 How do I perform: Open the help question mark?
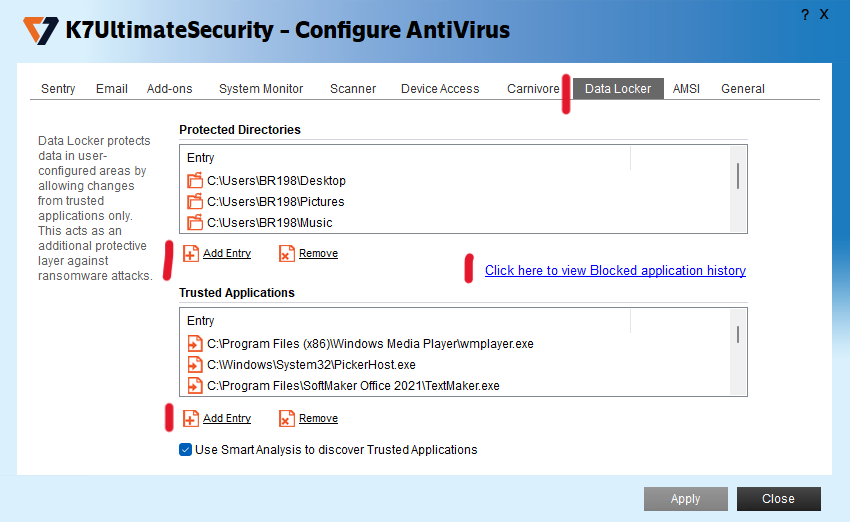805,15
